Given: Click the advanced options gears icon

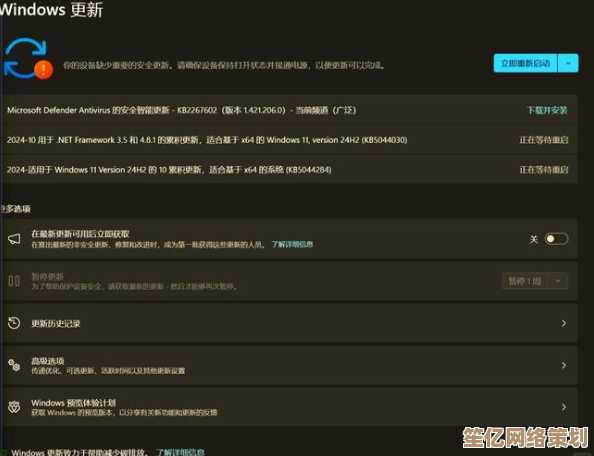Looking at the screenshot, I should [x=14, y=365].
